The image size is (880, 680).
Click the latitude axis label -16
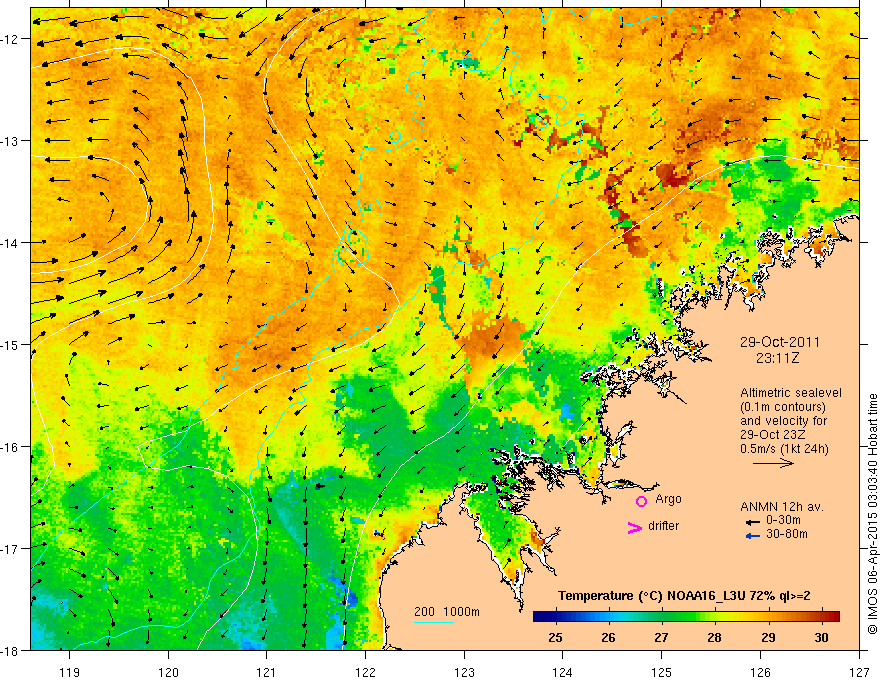pos(10,447)
